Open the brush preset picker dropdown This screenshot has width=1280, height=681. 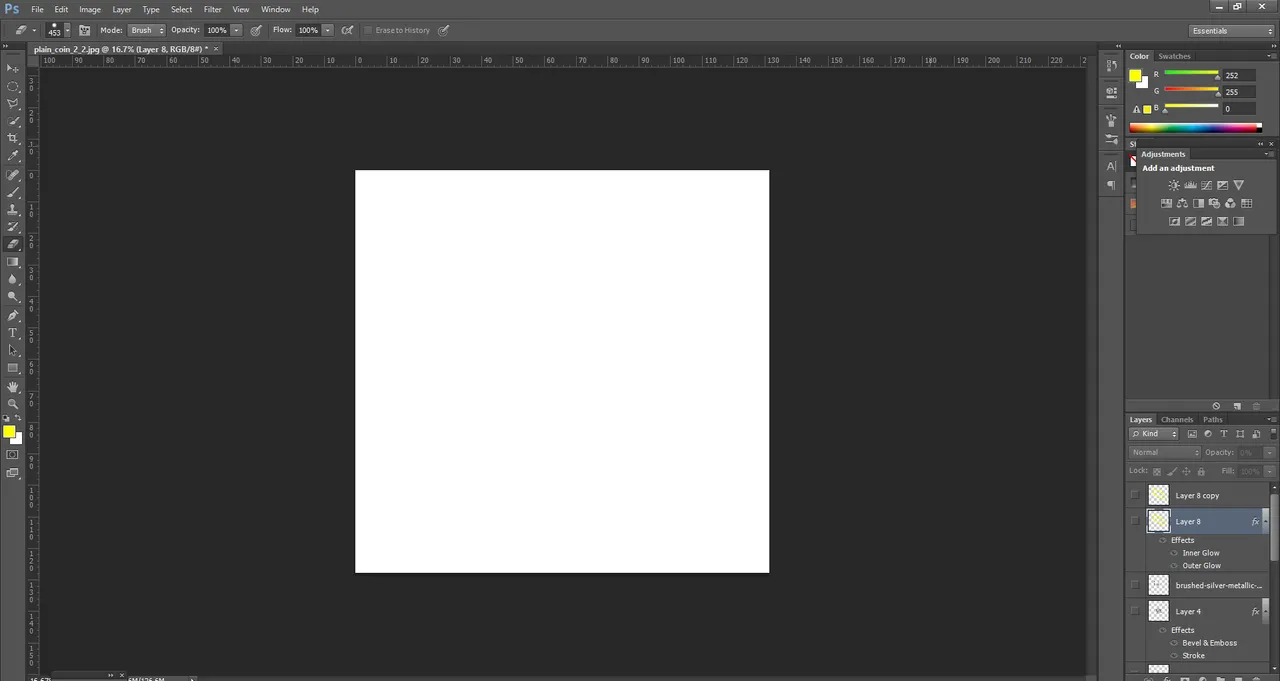[68, 30]
